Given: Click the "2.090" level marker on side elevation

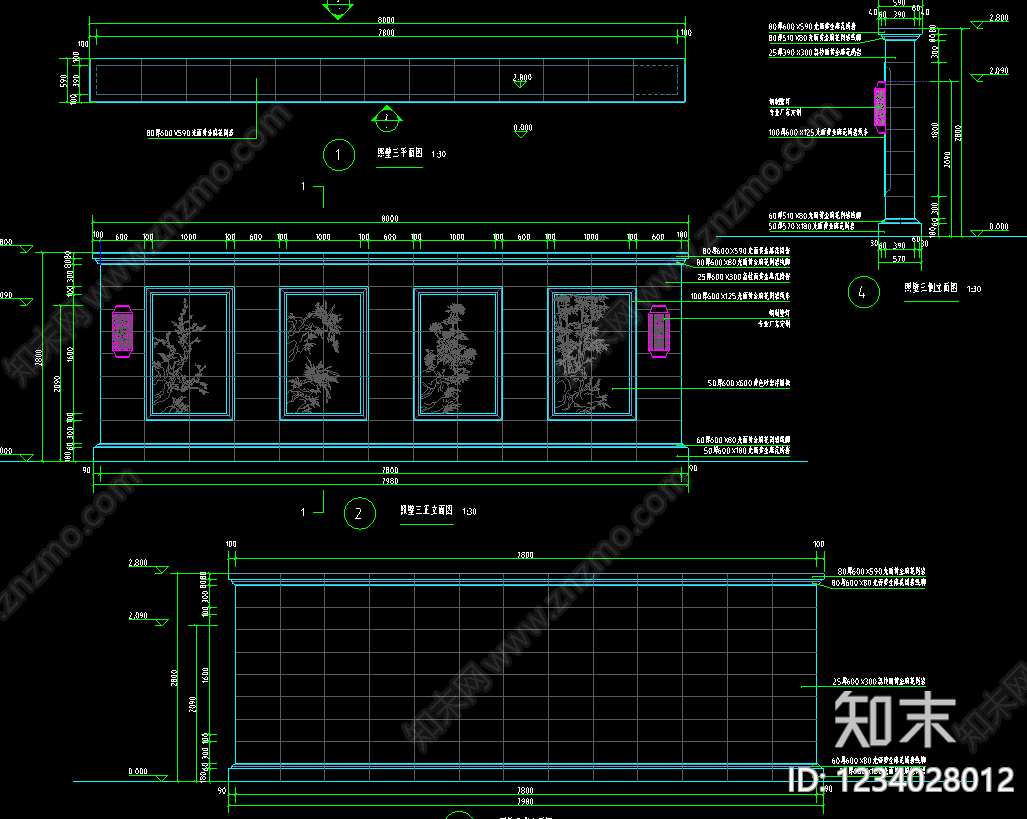Looking at the screenshot, I should pos(989,74).
